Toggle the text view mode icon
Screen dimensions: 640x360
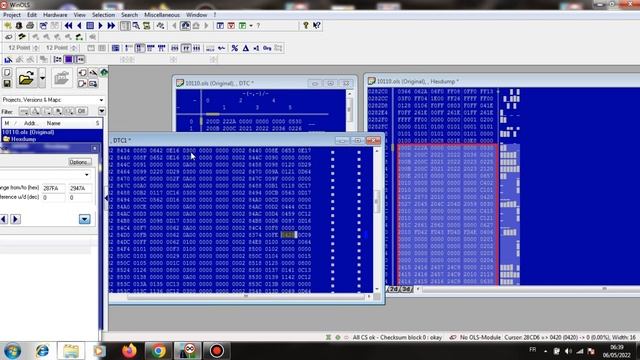[x=125, y=26]
